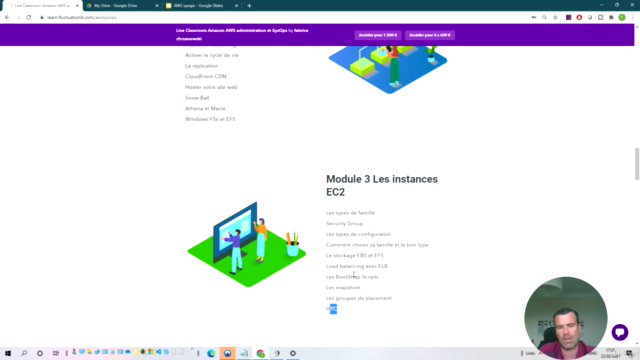Click 'Les types de famille' item
The image size is (640, 360).
[x=350, y=213]
